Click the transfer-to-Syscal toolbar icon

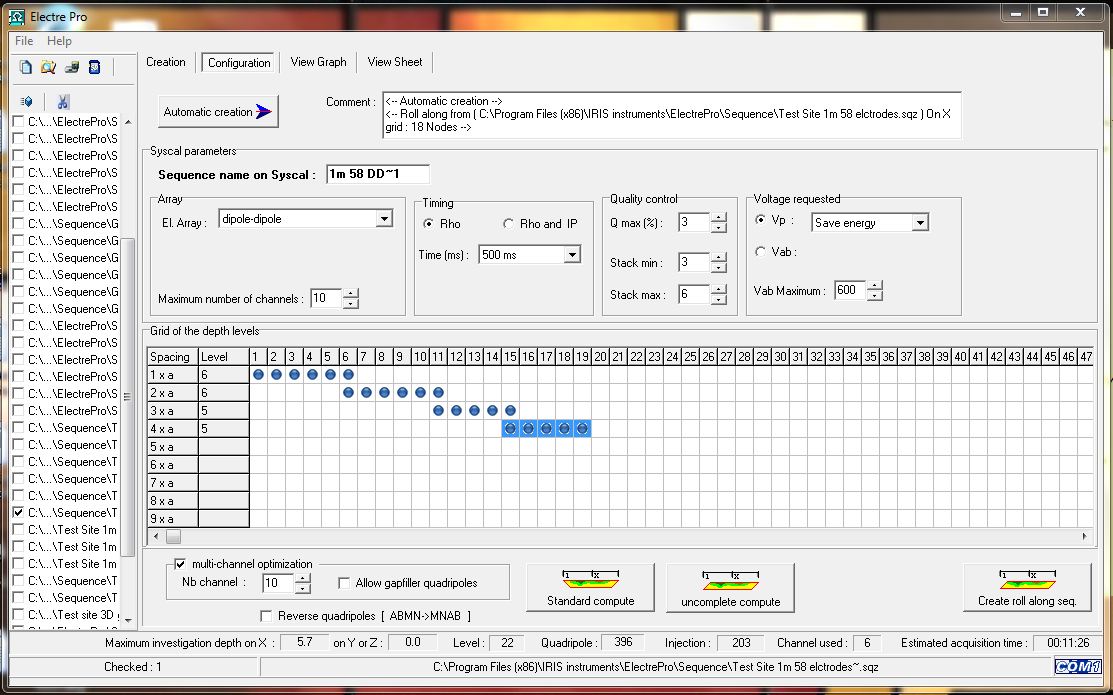pos(70,67)
